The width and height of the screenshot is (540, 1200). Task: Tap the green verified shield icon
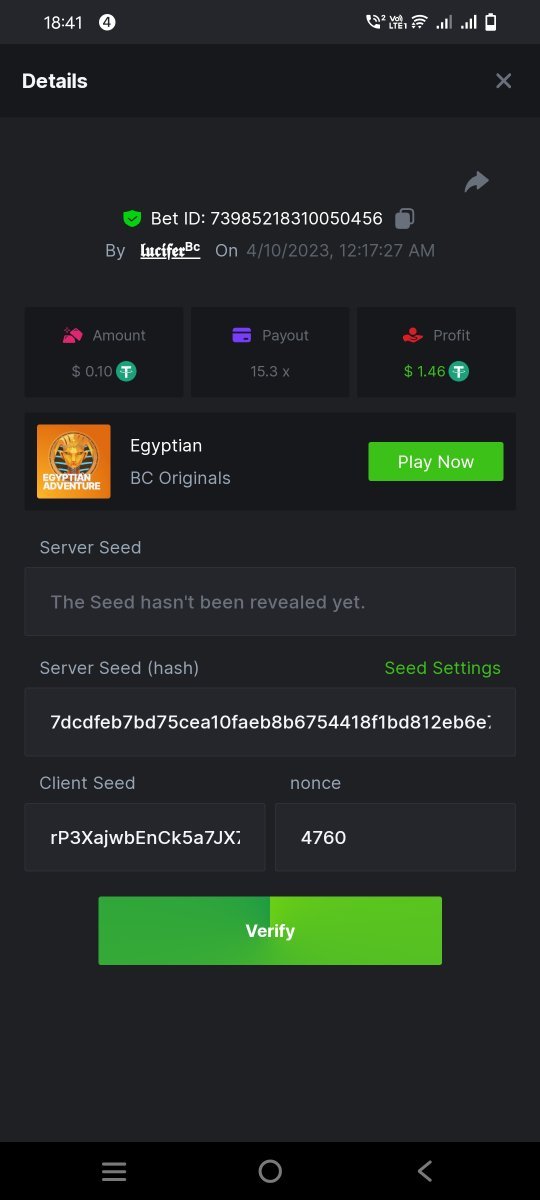pos(132,218)
